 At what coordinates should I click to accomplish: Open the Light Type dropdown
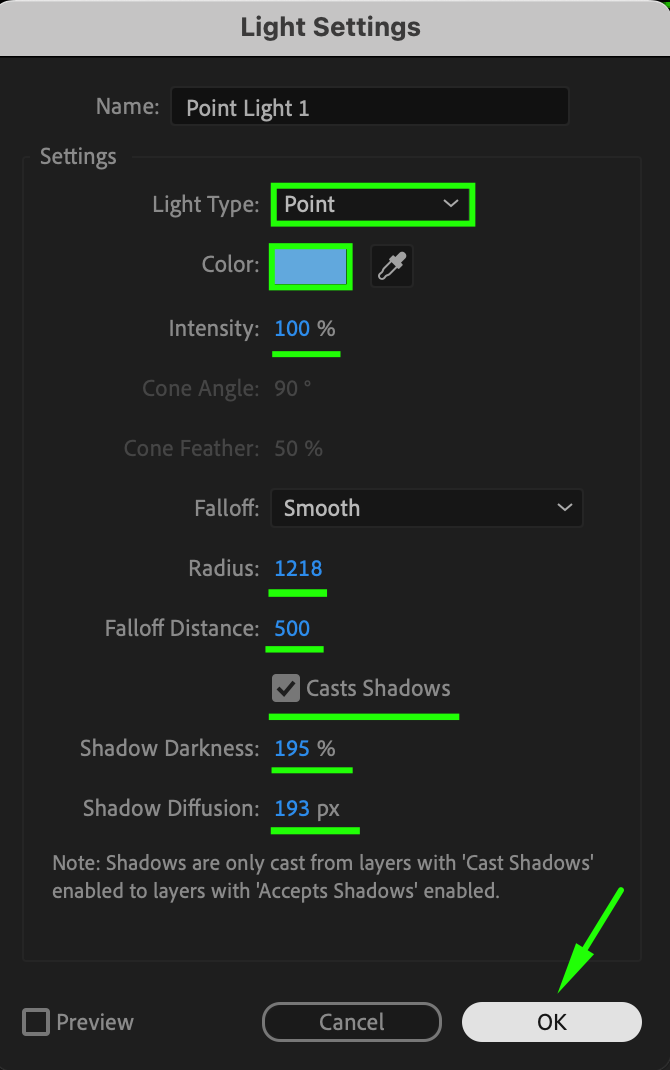[371, 205]
